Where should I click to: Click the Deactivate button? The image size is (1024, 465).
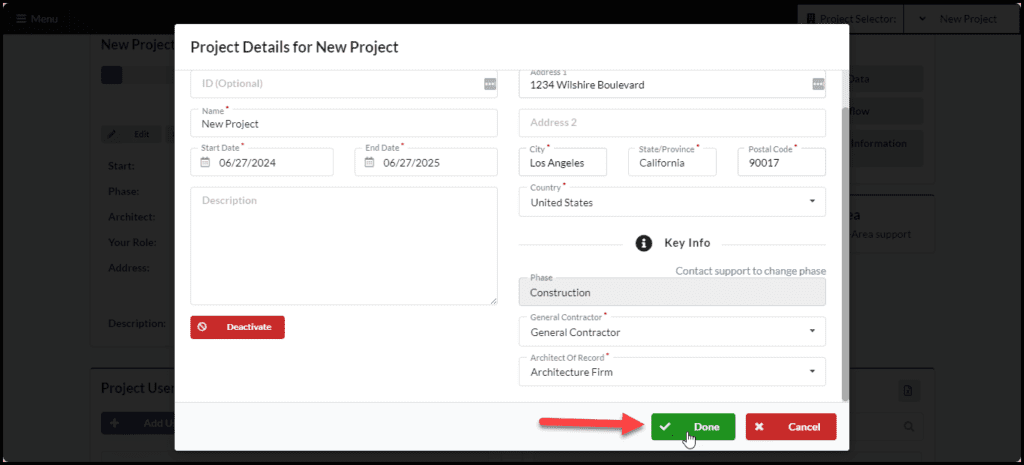pyautogui.click(x=237, y=327)
